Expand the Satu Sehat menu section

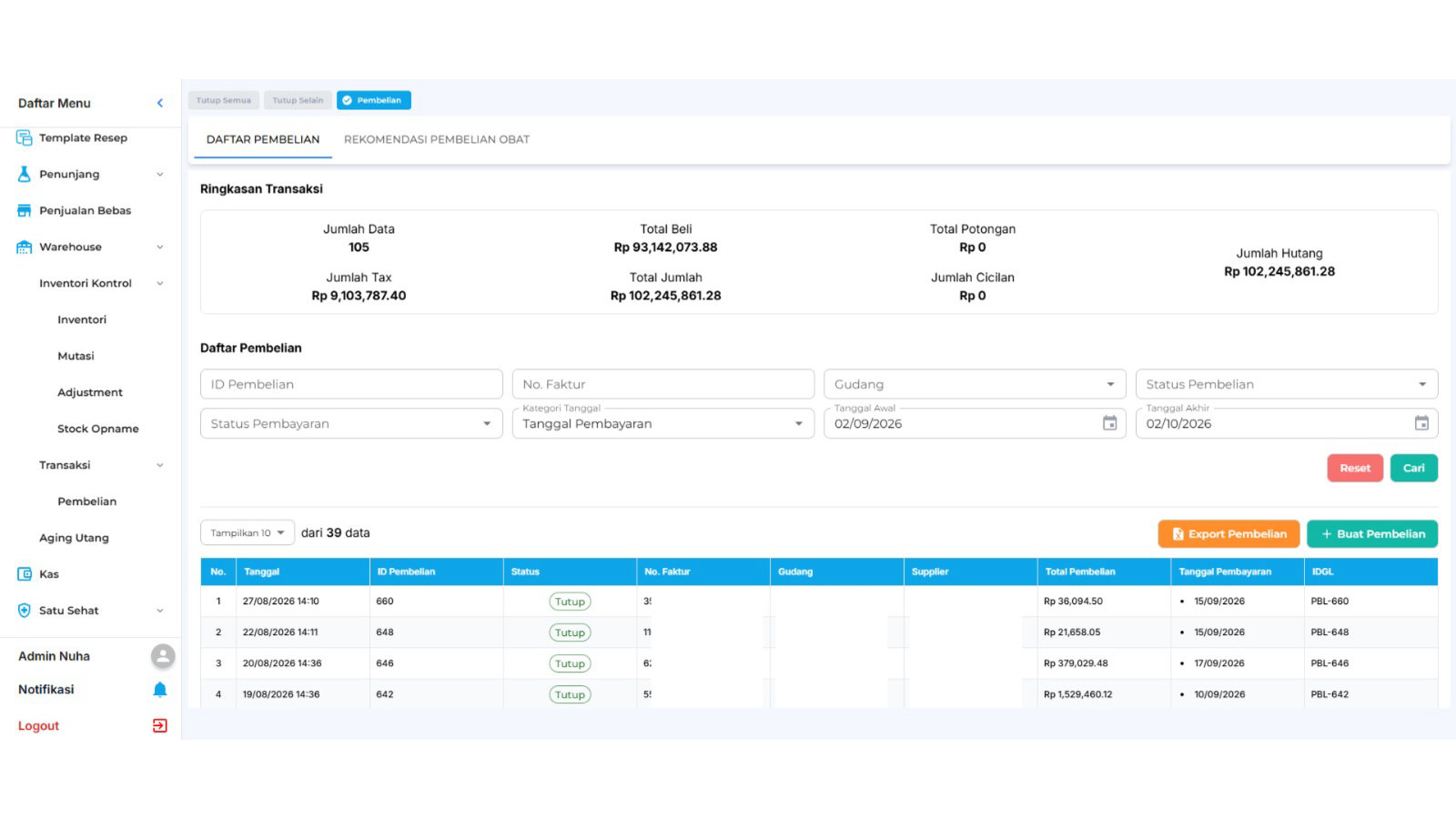pyautogui.click(x=160, y=611)
